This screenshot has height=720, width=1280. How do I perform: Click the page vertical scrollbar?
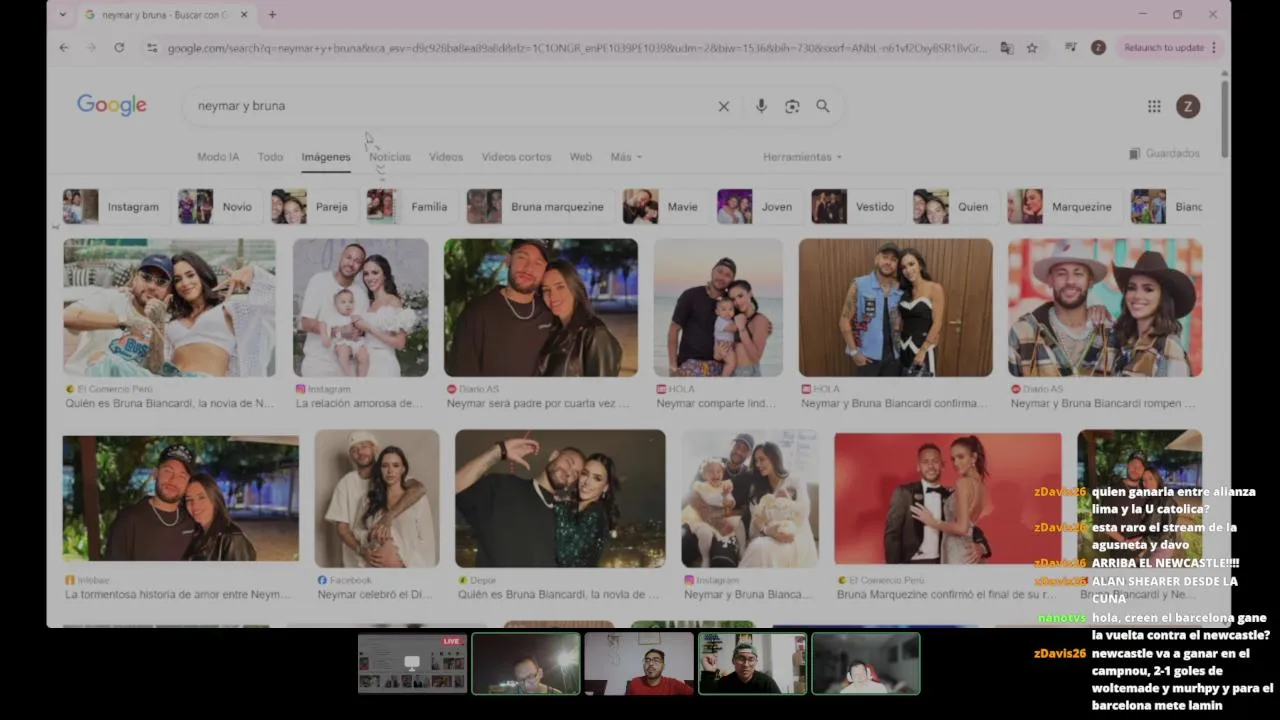point(1225,120)
